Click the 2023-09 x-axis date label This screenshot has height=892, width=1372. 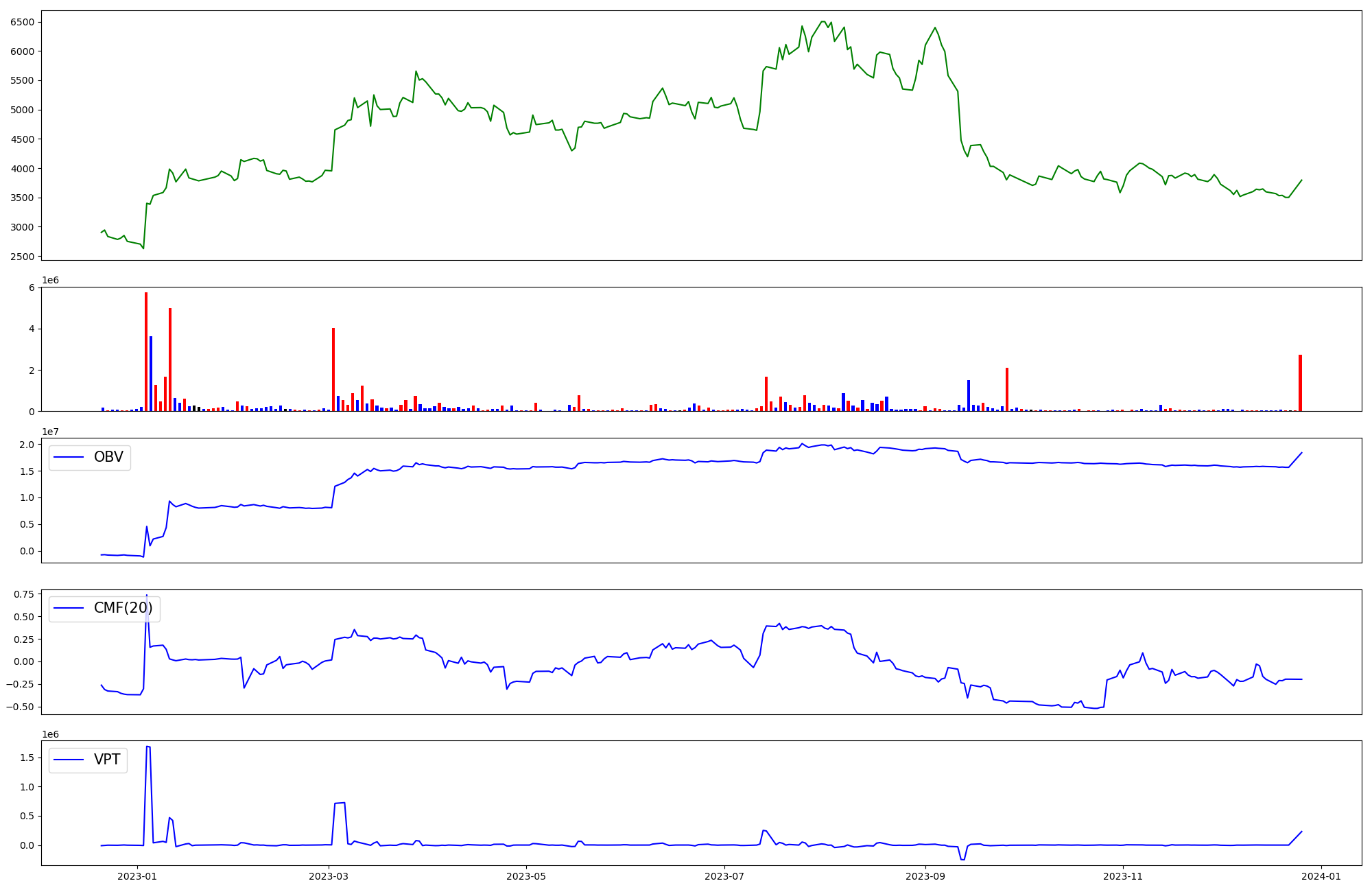pyautogui.click(x=925, y=876)
